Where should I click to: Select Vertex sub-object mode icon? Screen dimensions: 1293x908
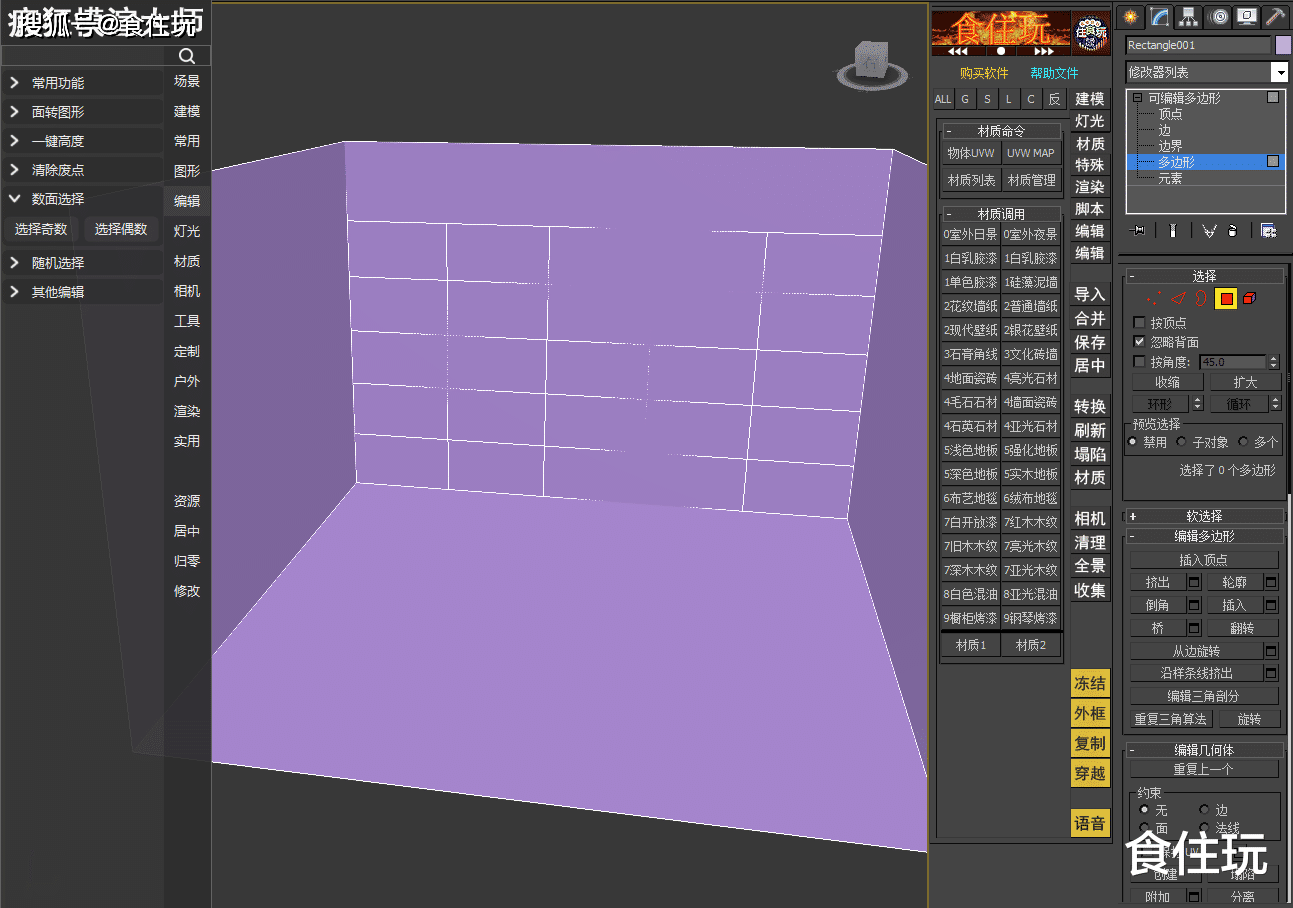(1155, 298)
